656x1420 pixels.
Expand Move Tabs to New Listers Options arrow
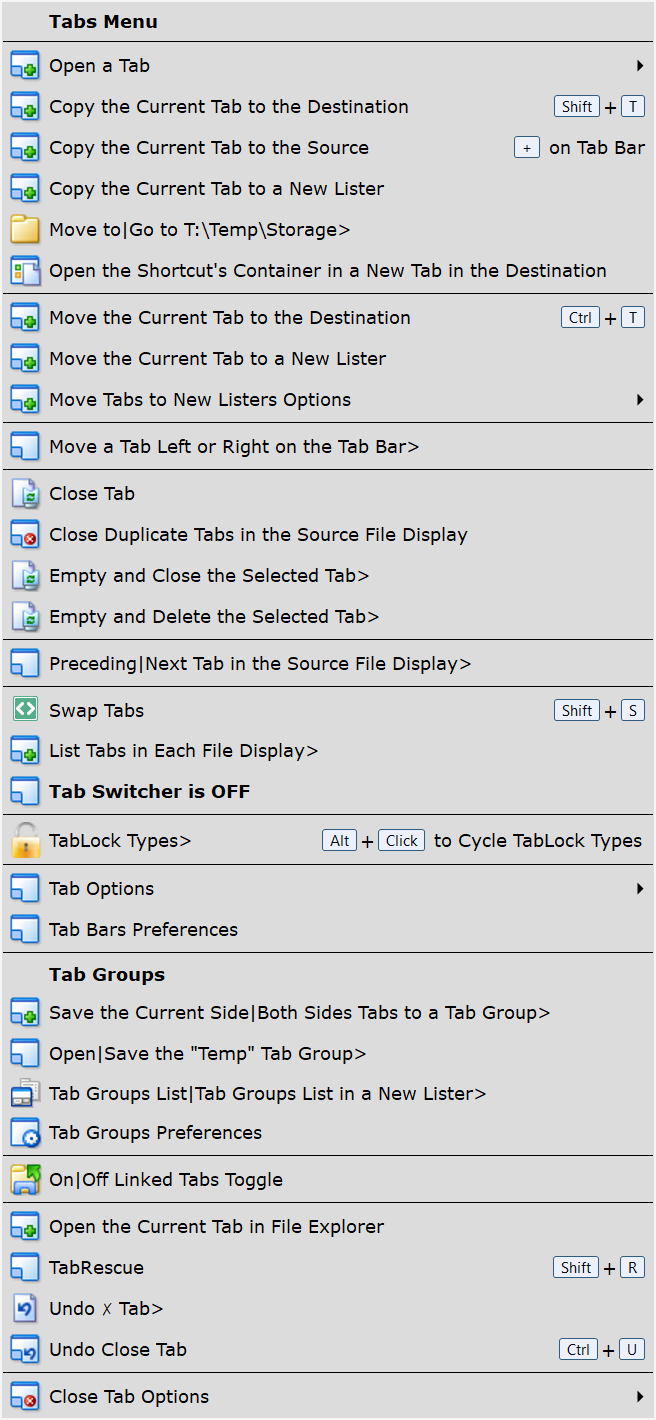(639, 400)
